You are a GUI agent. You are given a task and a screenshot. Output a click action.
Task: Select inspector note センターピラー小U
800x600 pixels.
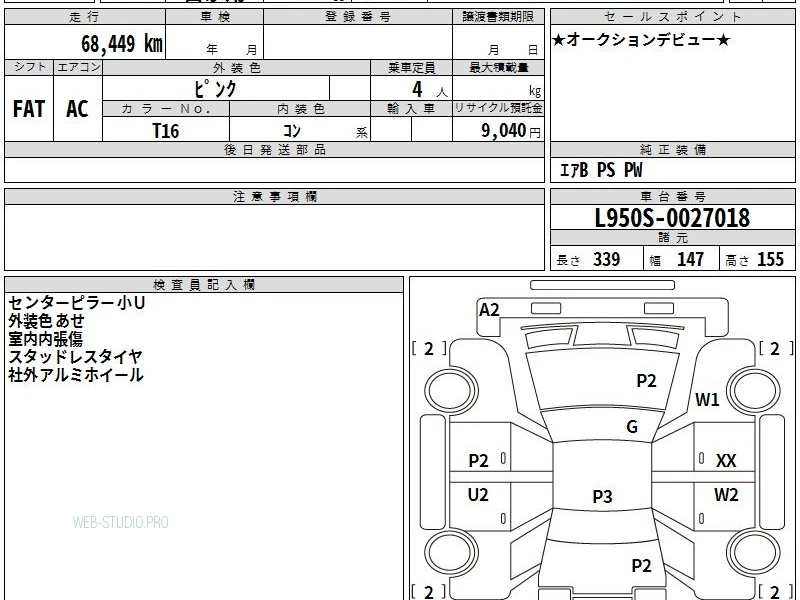point(77,303)
